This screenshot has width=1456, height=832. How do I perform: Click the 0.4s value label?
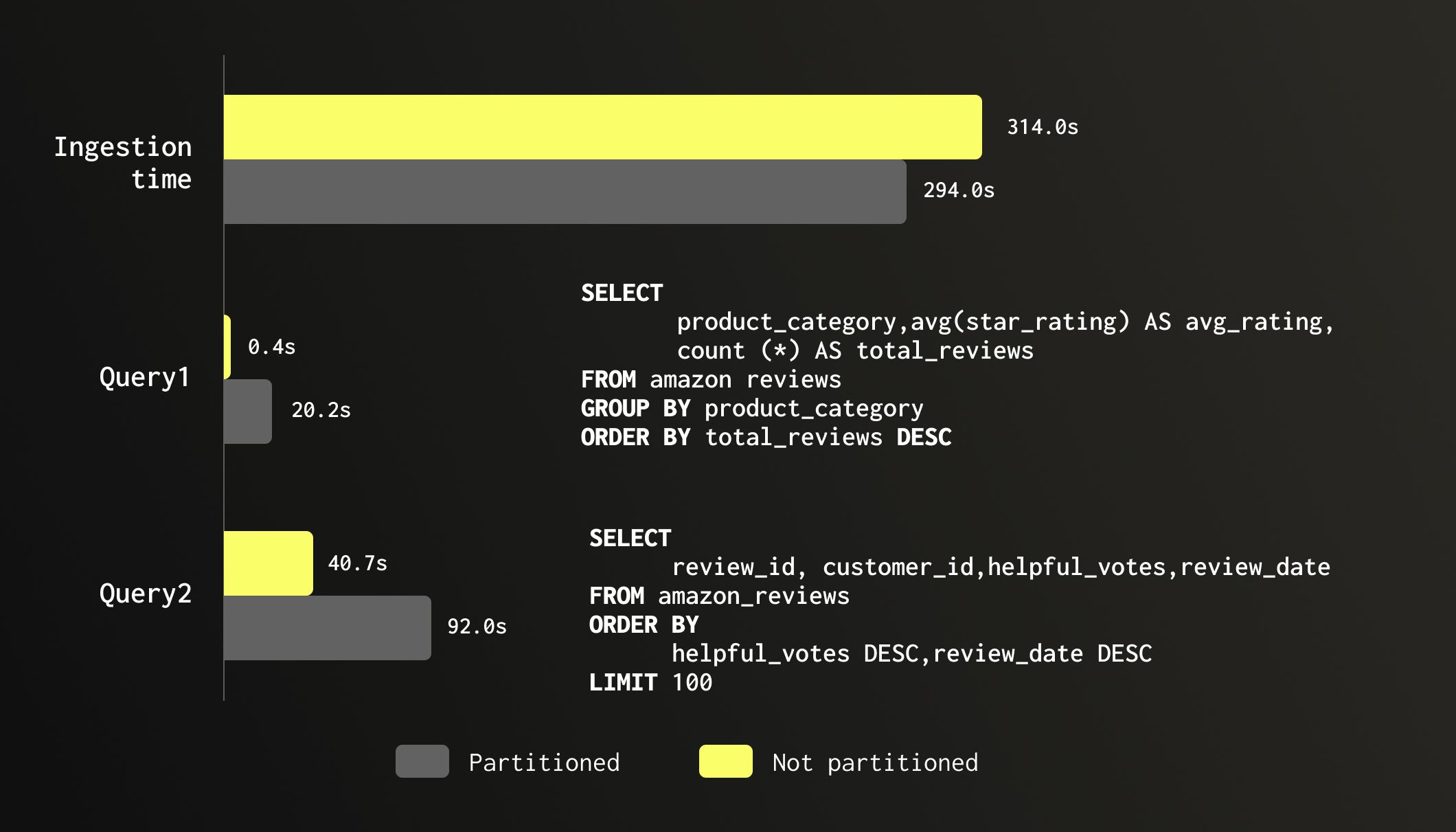[271, 347]
